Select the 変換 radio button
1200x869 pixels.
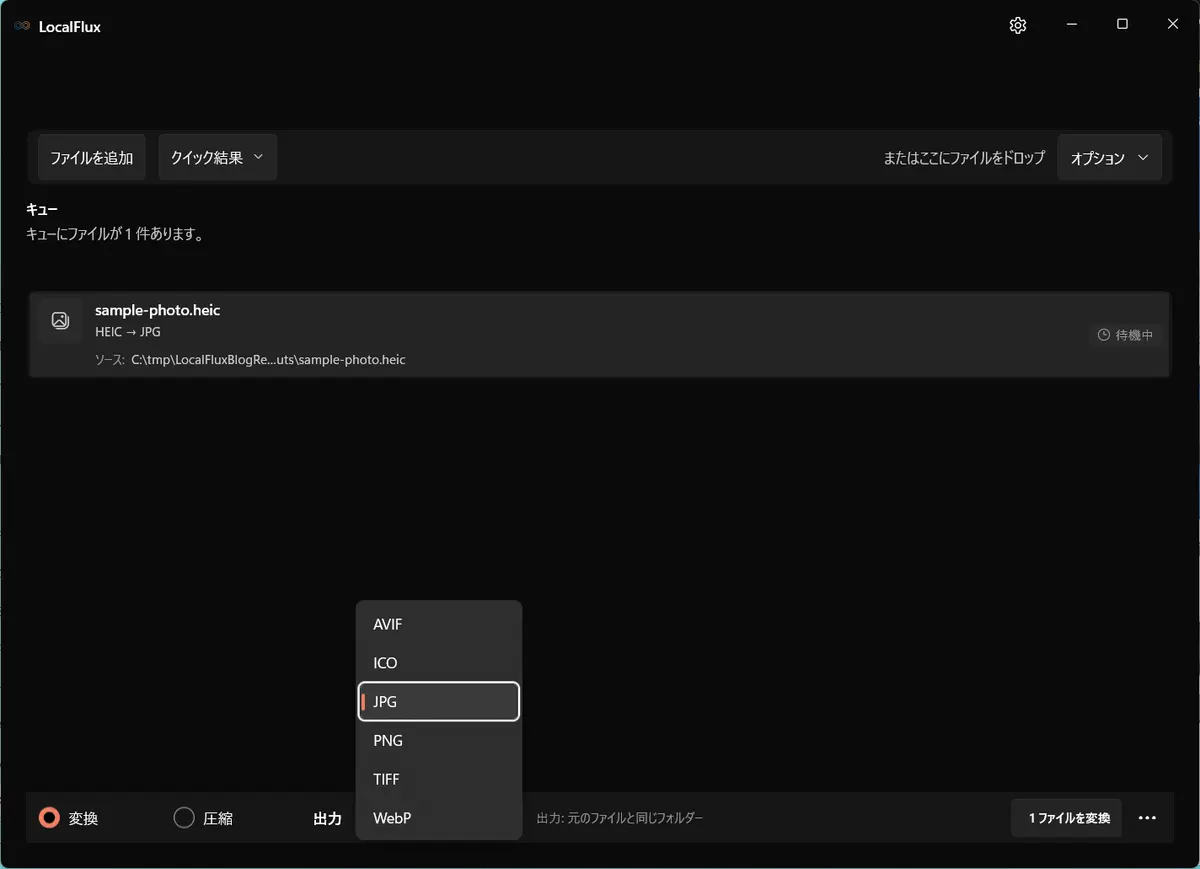point(49,818)
